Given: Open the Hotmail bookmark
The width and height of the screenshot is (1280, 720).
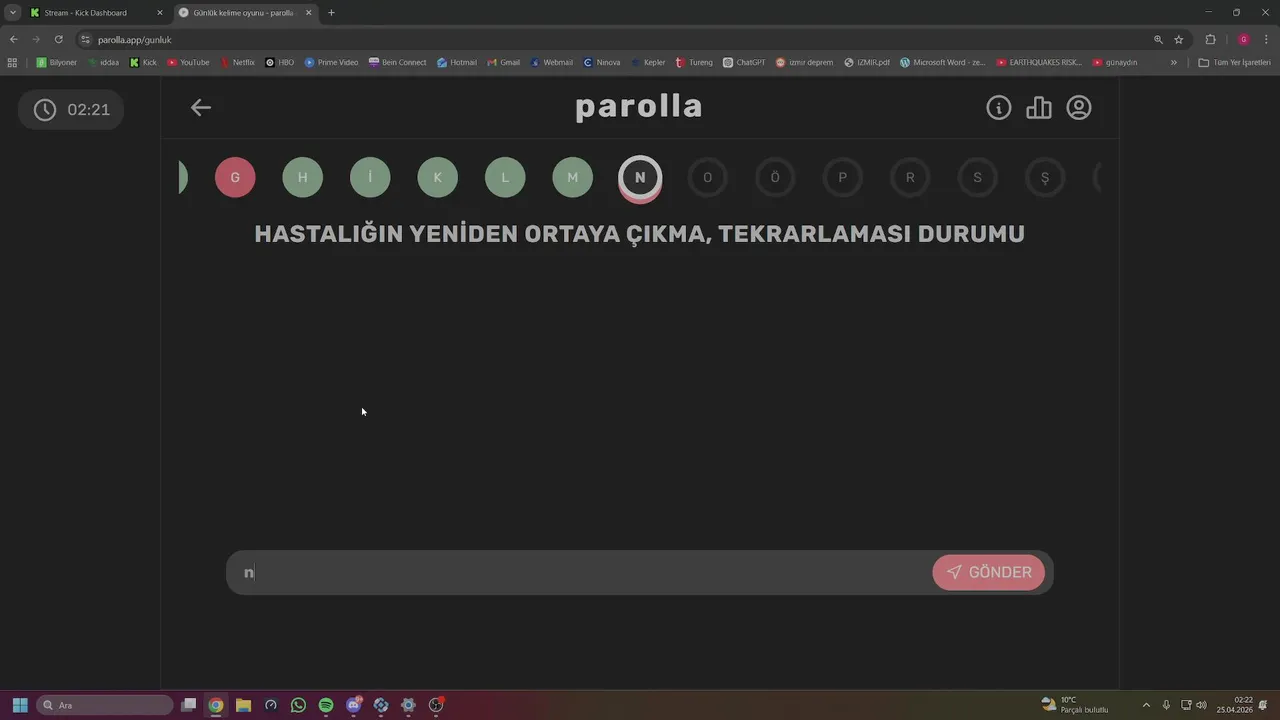Looking at the screenshot, I should pyautogui.click(x=456, y=62).
